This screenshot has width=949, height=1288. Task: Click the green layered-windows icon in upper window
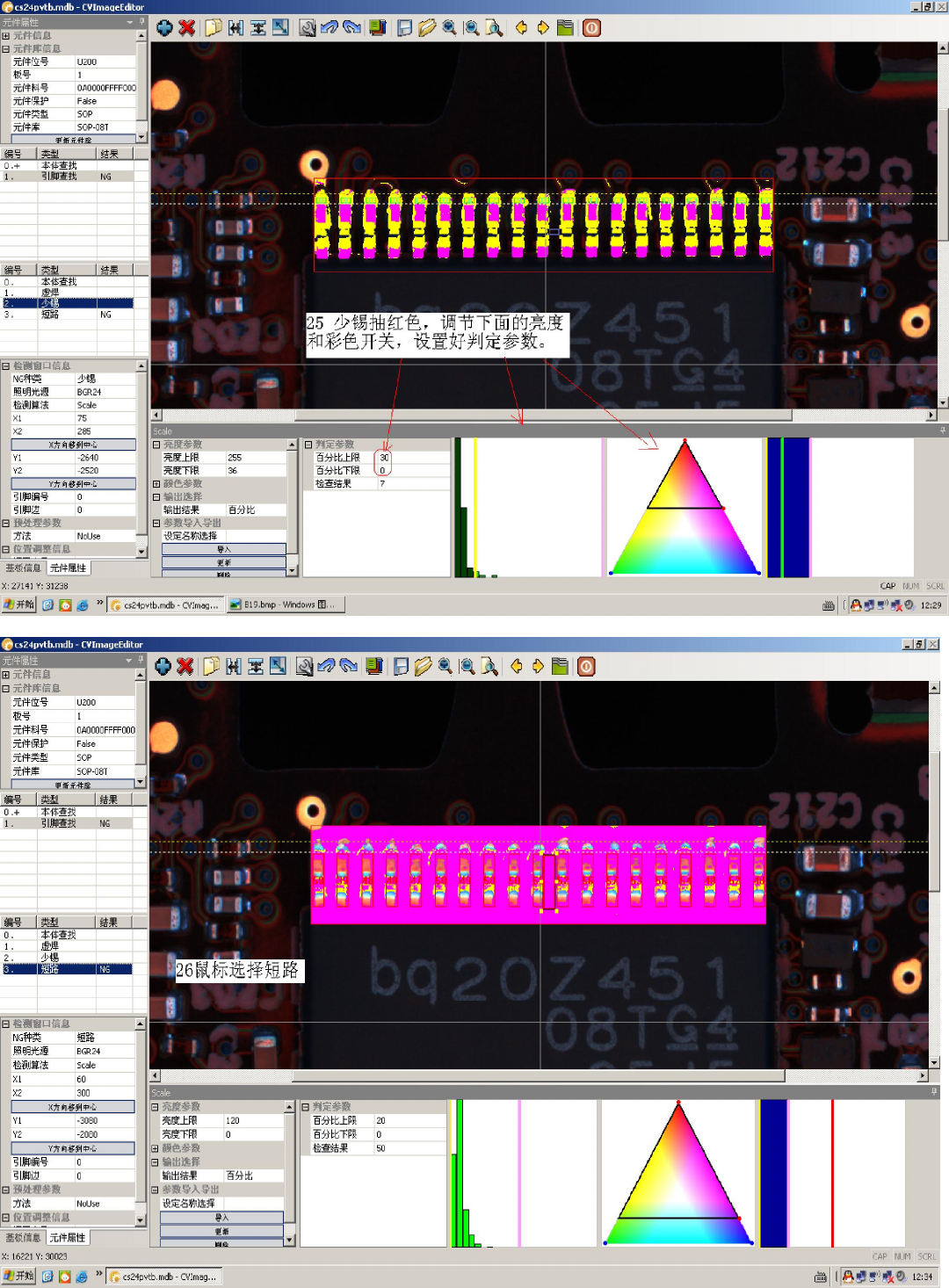378,28
